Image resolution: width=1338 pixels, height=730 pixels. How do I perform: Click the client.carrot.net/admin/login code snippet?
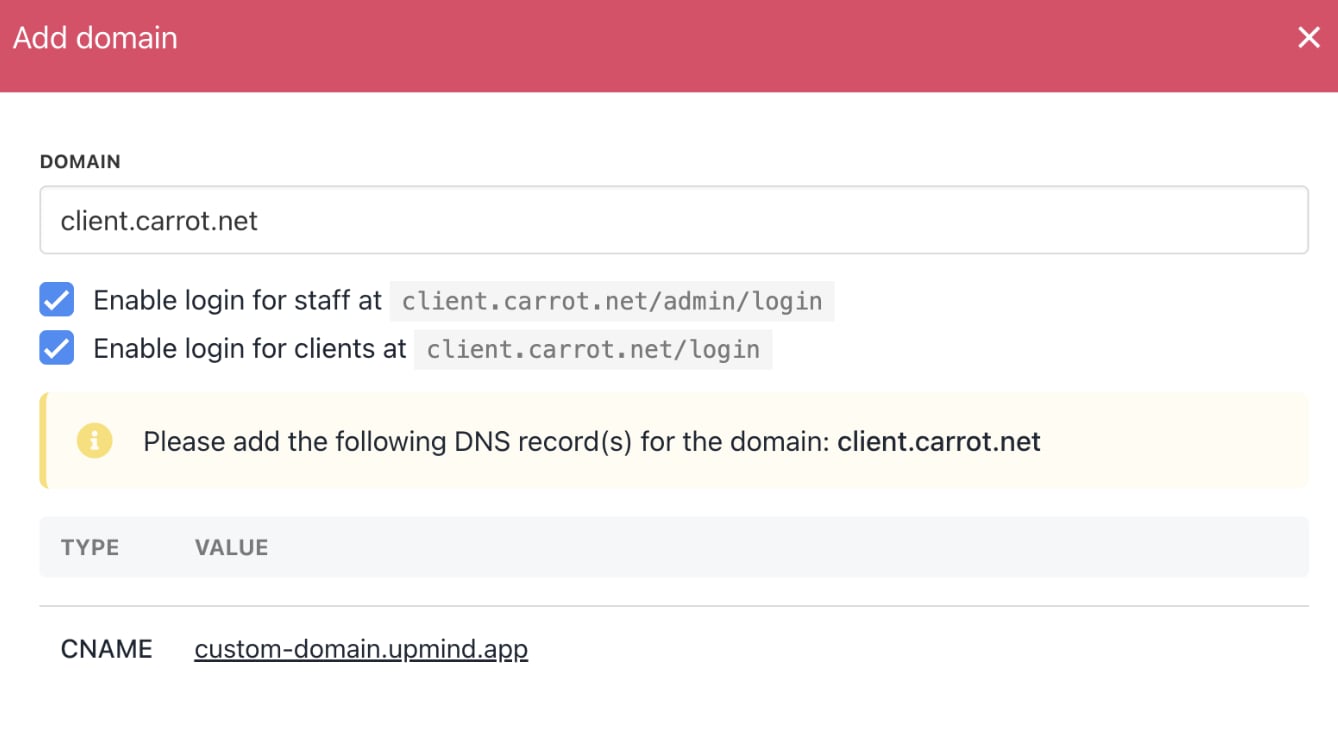[x=612, y=301]
